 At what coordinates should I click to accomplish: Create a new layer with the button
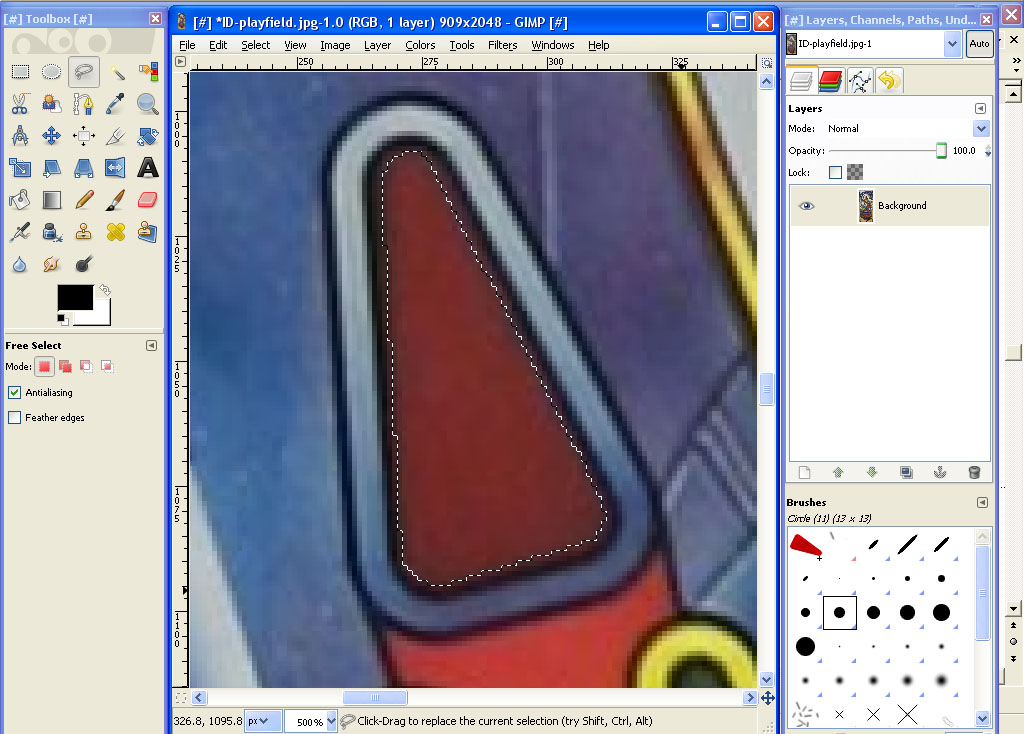click(804, 472)
